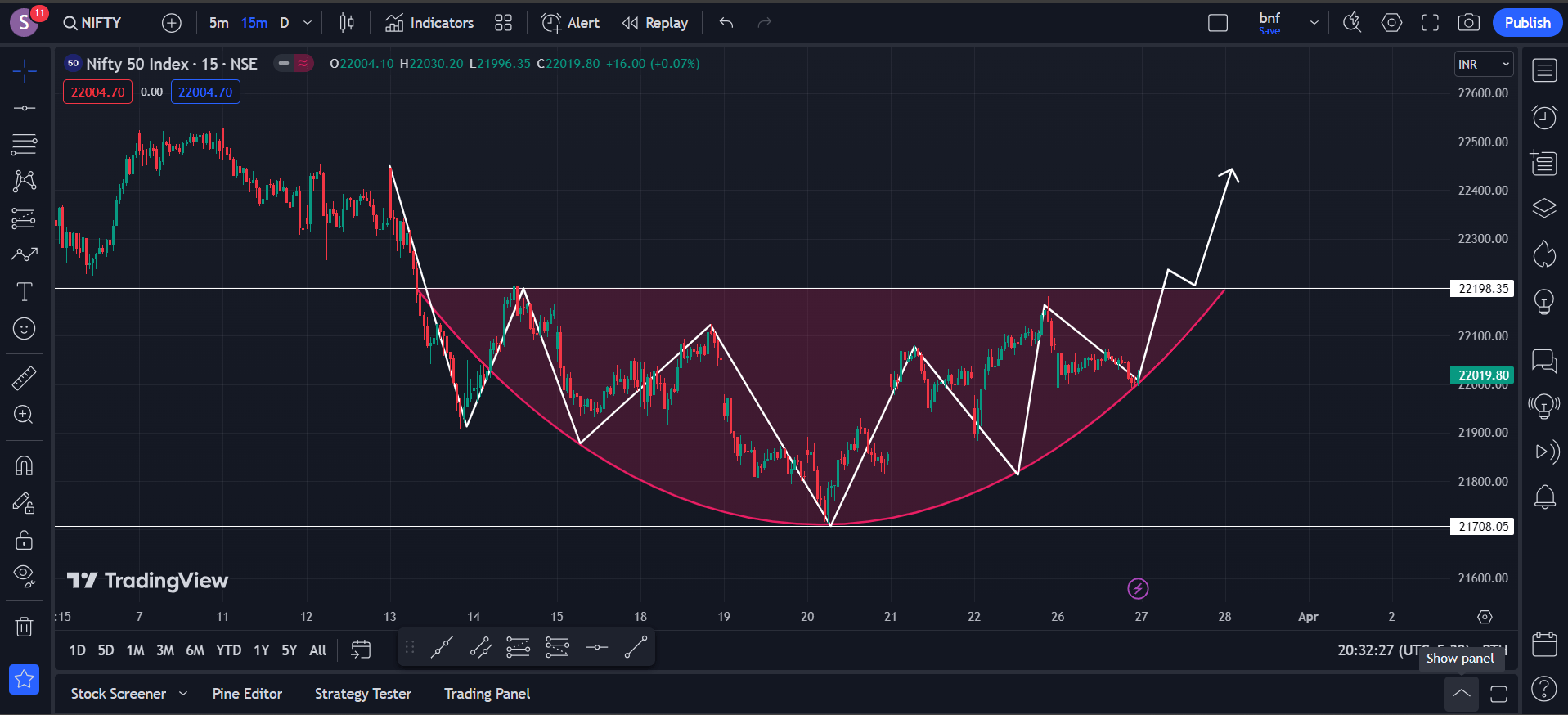Select the forecasting and measurement tools
This screenshot has height=715, width=1568.
25,218
